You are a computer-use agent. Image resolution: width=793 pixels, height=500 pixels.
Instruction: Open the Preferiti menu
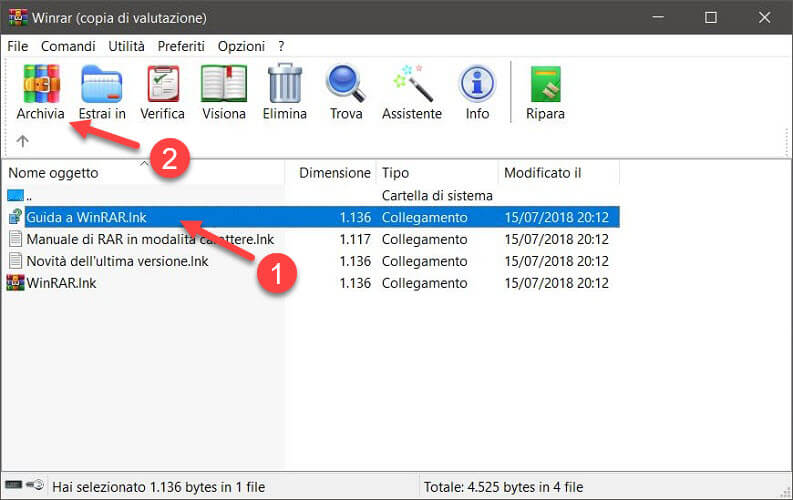tap(181, 47)
